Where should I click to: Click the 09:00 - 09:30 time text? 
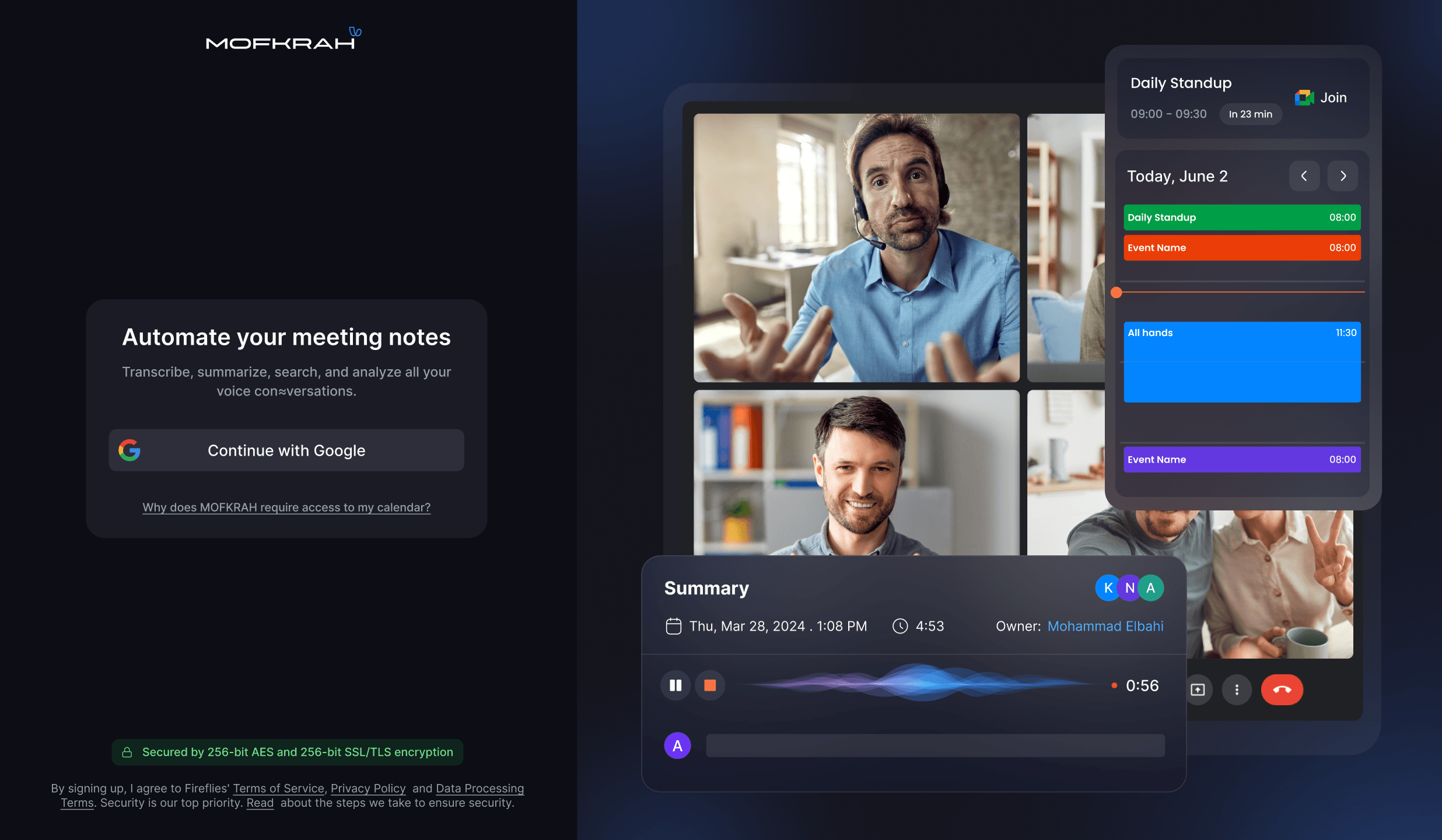(1168, 114)
